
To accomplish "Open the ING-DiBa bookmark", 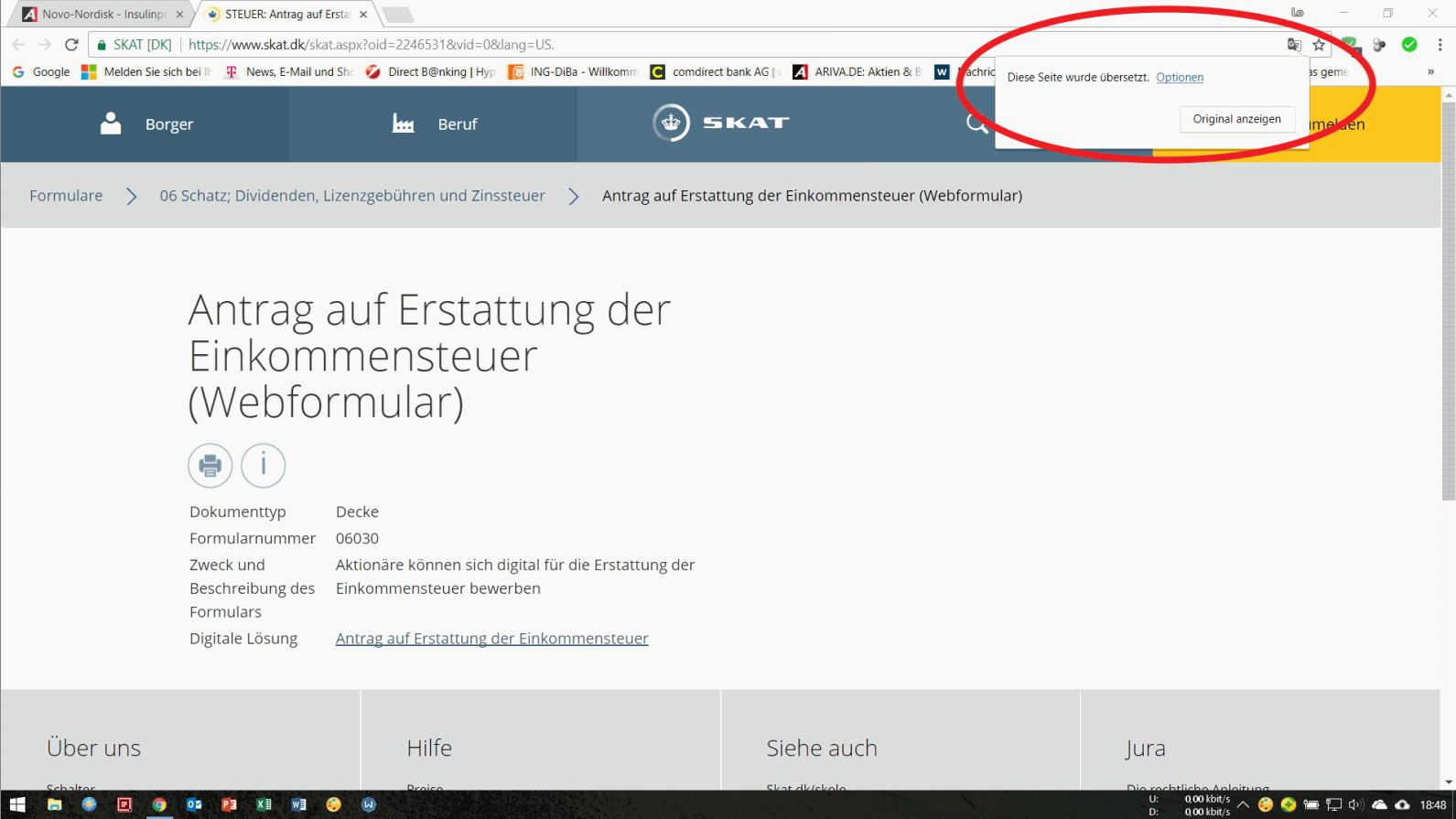I will (573, 71).
